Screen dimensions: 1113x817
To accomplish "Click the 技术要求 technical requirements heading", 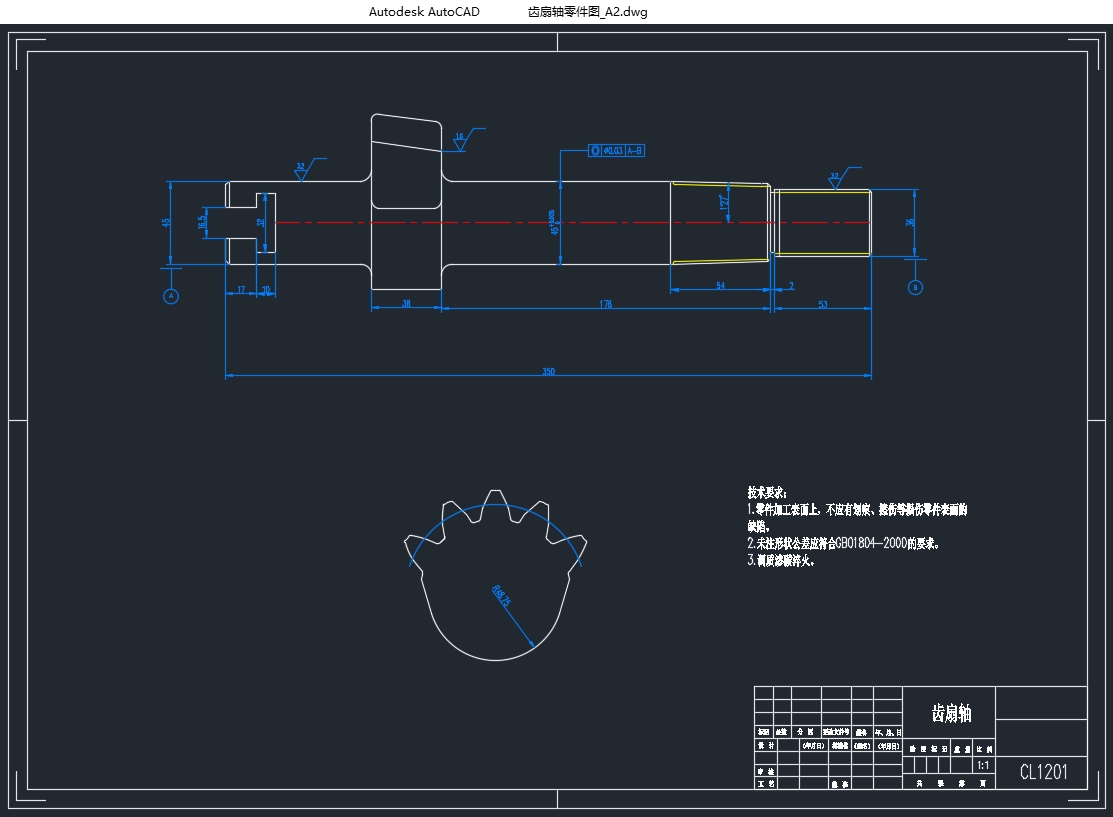I will coord(767,493).
